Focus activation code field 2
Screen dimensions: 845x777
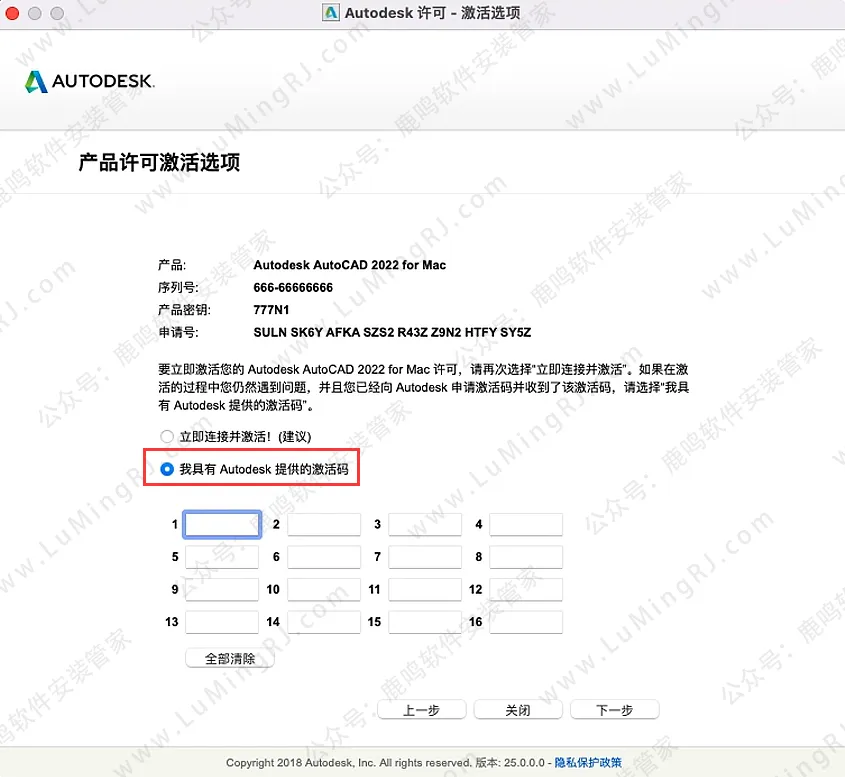[x=324, y=524]
